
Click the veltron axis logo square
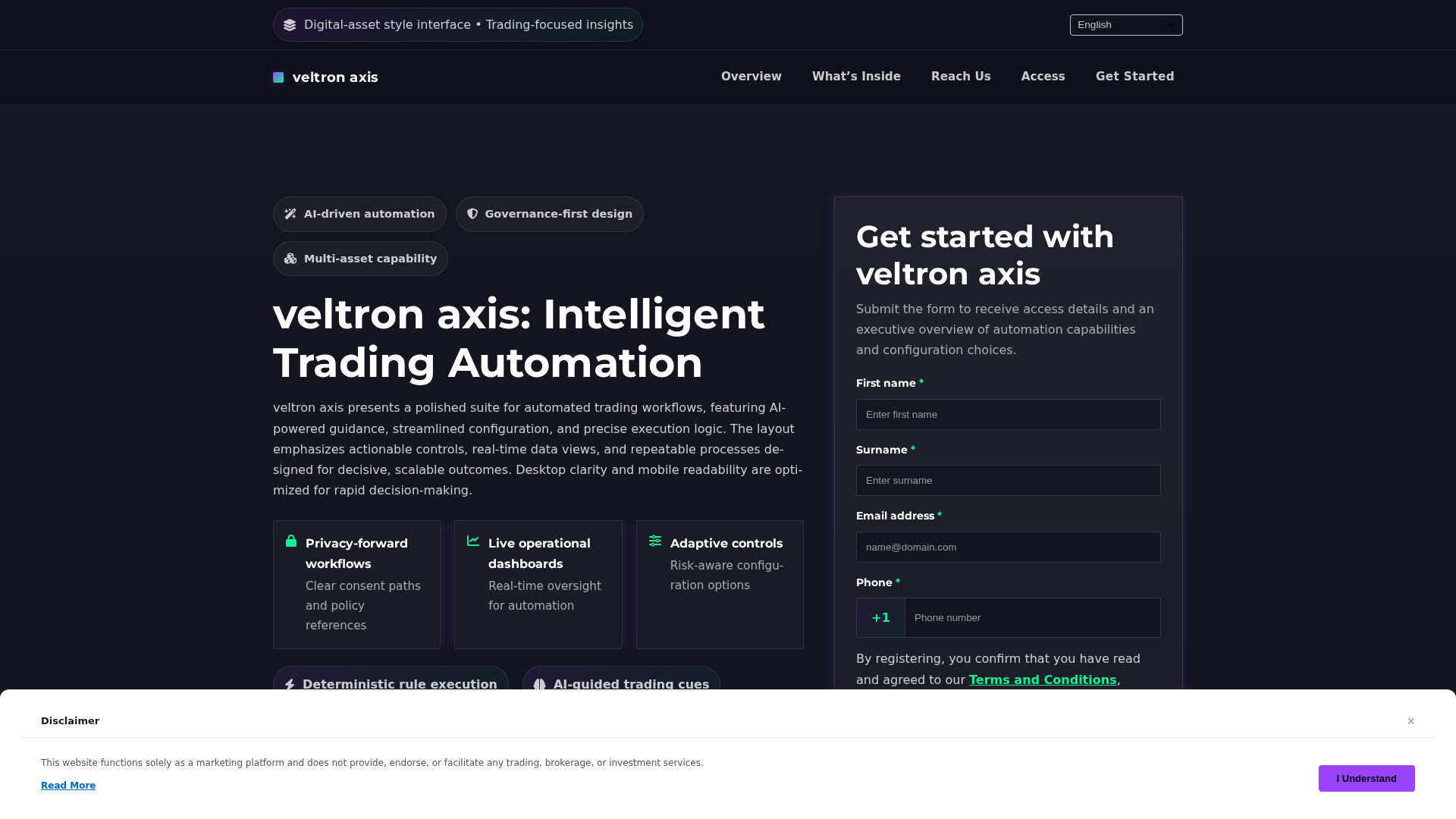(x=278, y=77)
